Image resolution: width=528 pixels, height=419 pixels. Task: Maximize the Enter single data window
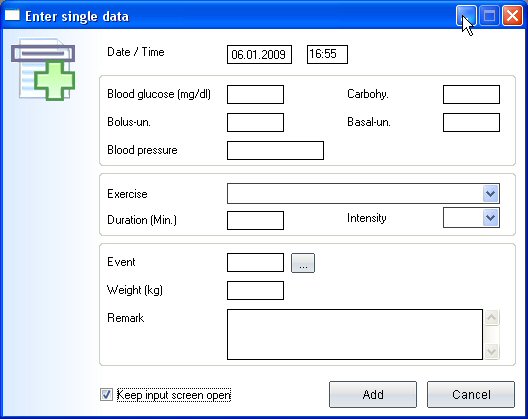tap(489, 15)
